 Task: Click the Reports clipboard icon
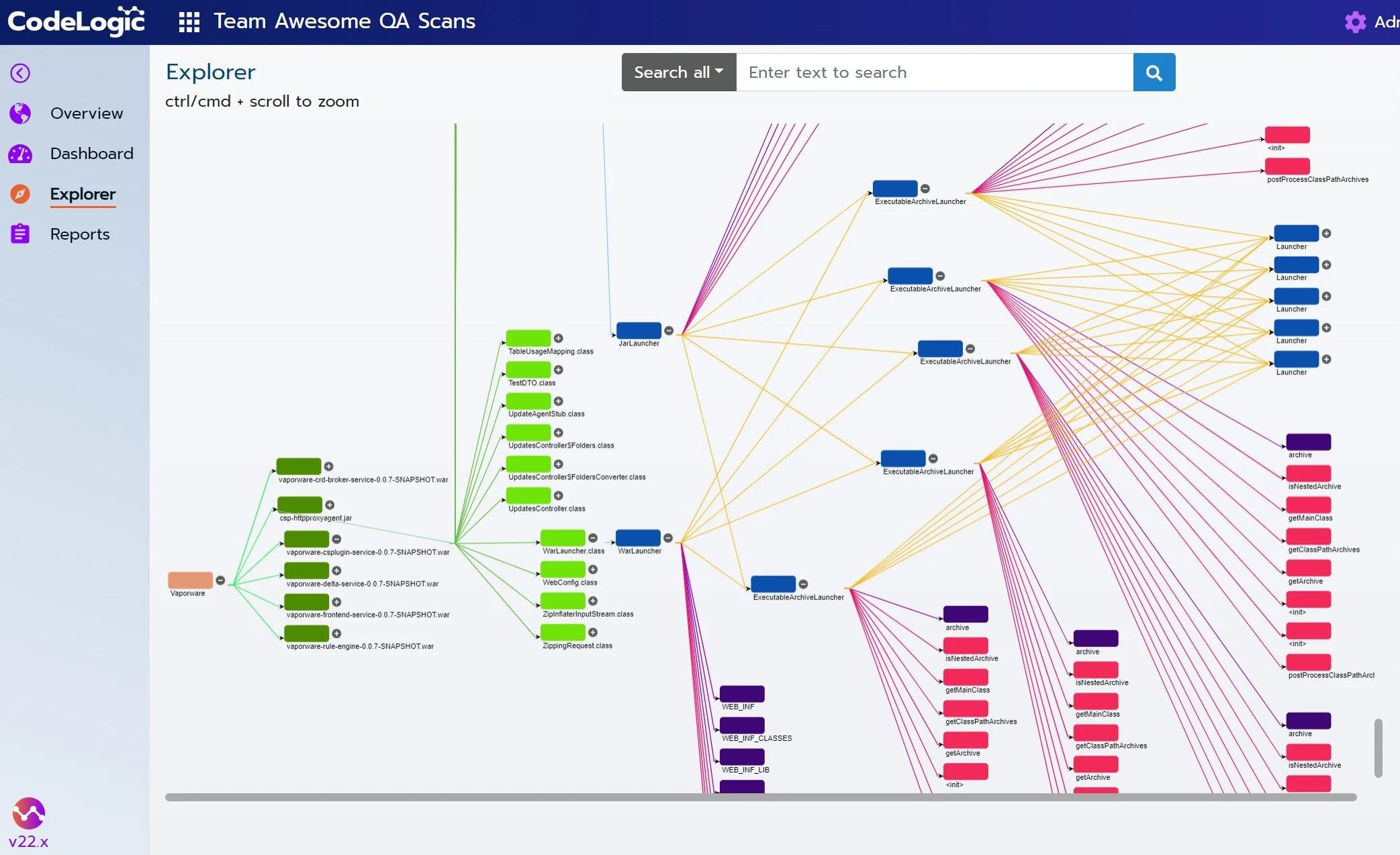point(20,234)
